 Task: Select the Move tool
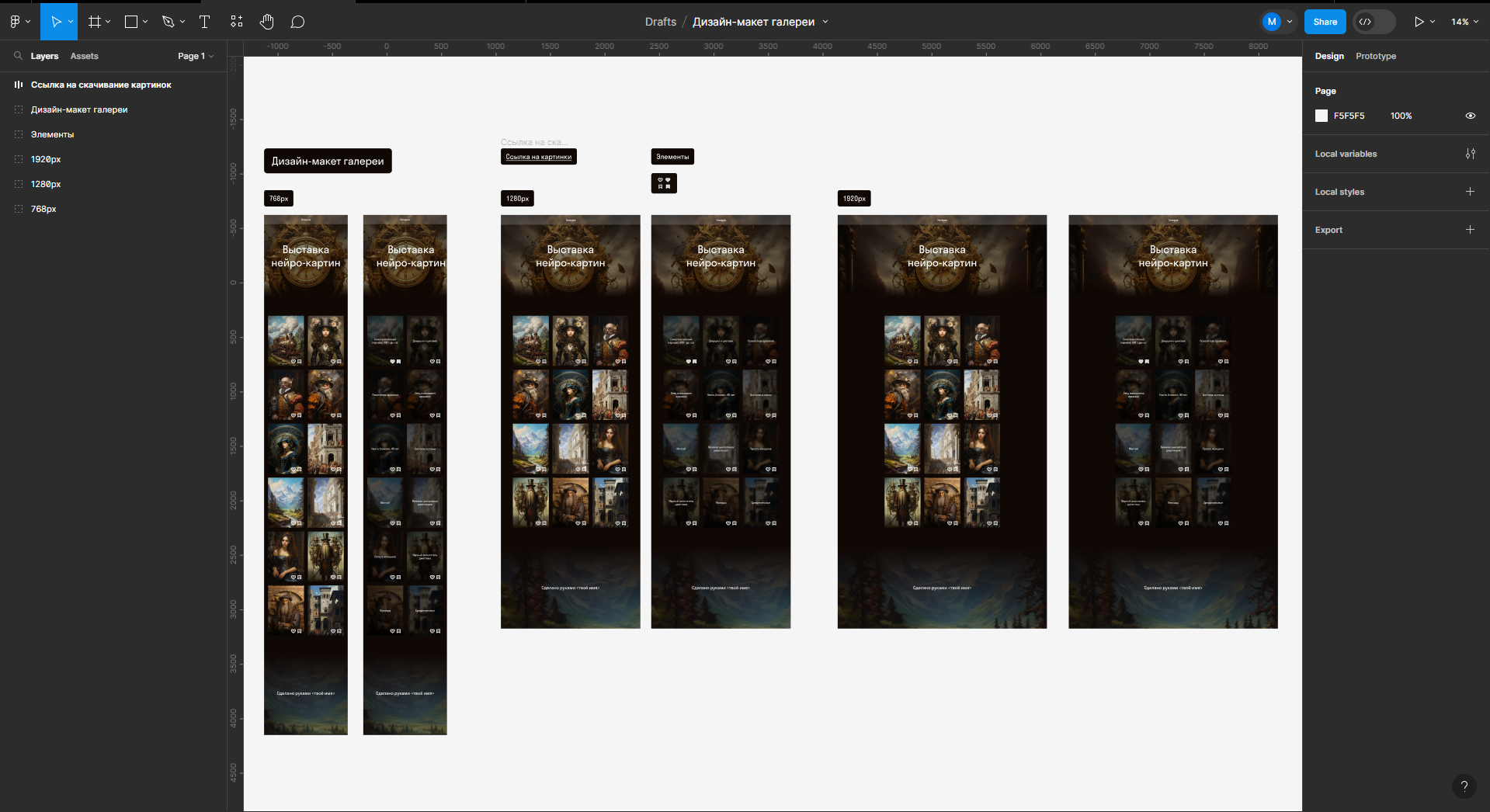pyautogui.click(x=55, y=22)
